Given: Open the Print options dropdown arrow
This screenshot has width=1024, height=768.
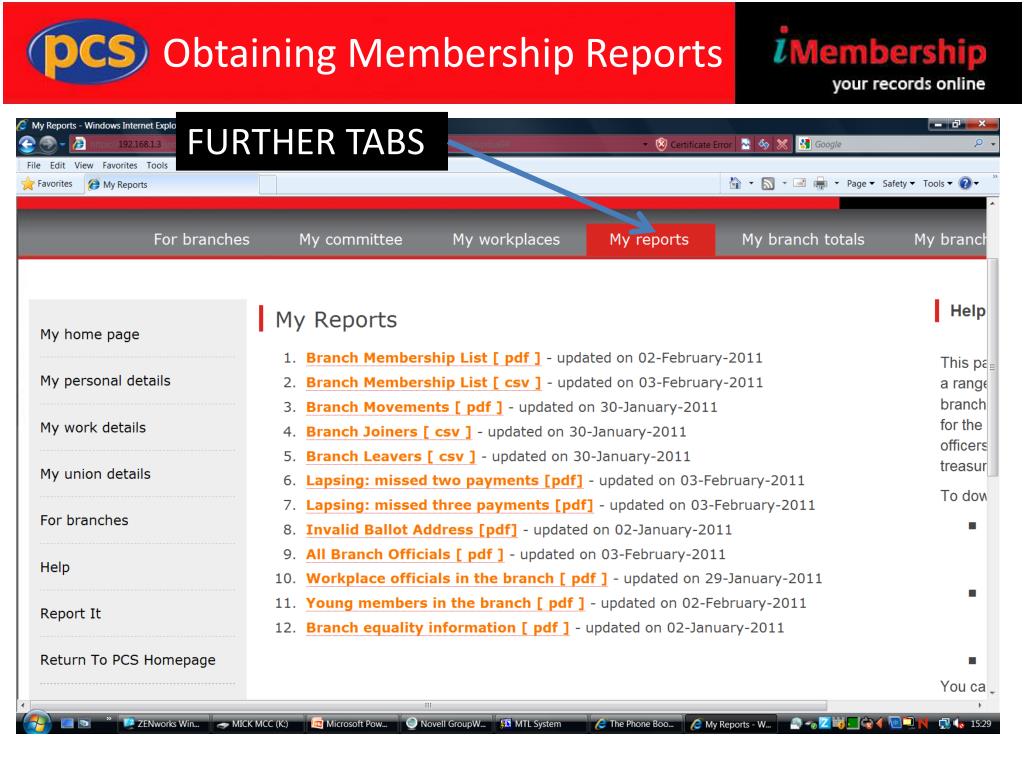Looking at the screenshot, I should (x=837, y=184).
